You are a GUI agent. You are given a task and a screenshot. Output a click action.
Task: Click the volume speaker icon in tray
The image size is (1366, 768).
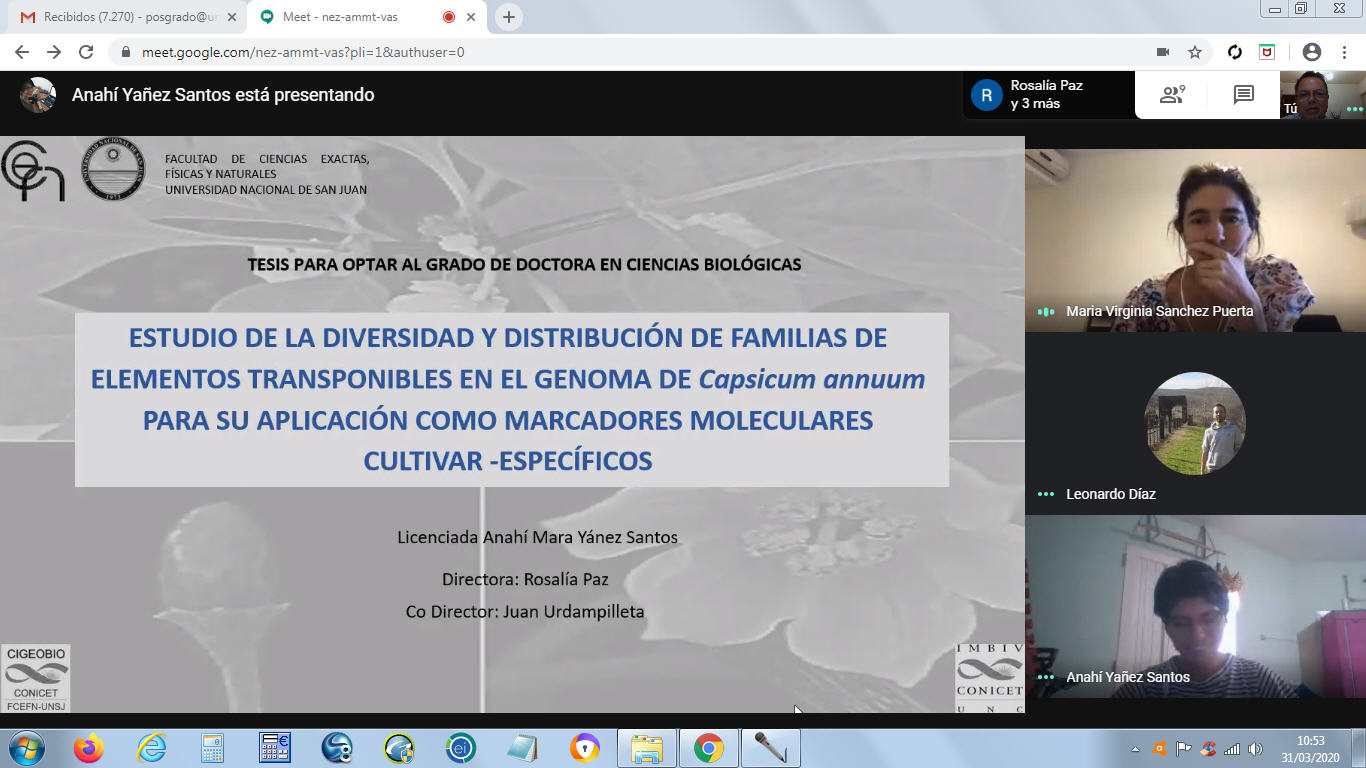1256,749
